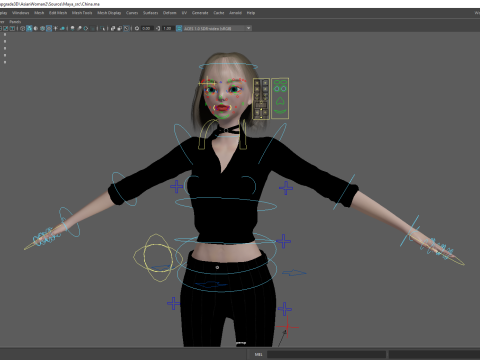Select the head halo control curve
The width and height of the screenshot is (480, 360).
click(228, 66)
